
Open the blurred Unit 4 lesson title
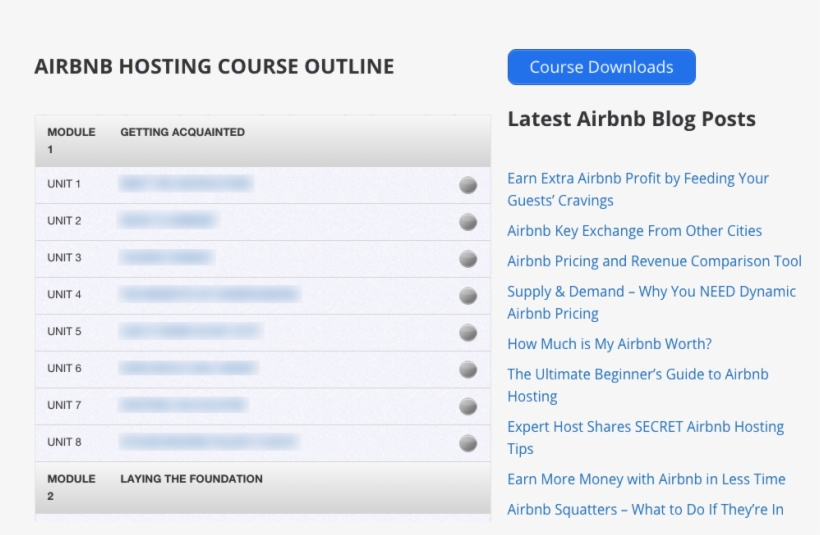point(210,294)
